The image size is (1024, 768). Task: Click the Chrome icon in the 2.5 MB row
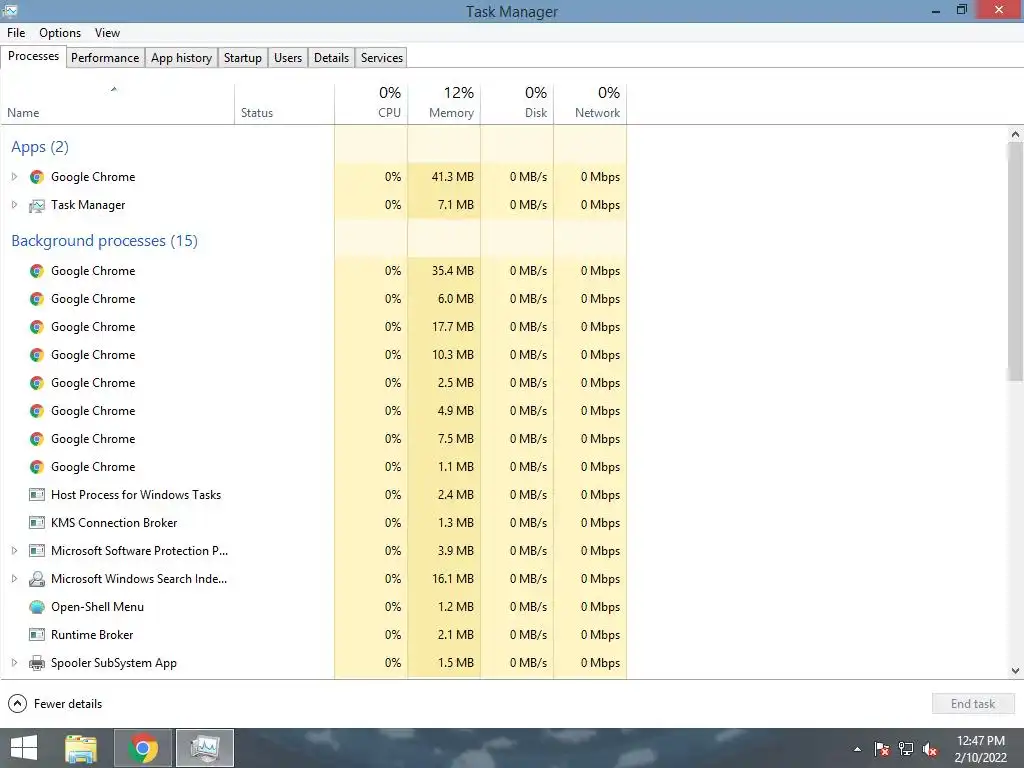[x=37, y=383]
